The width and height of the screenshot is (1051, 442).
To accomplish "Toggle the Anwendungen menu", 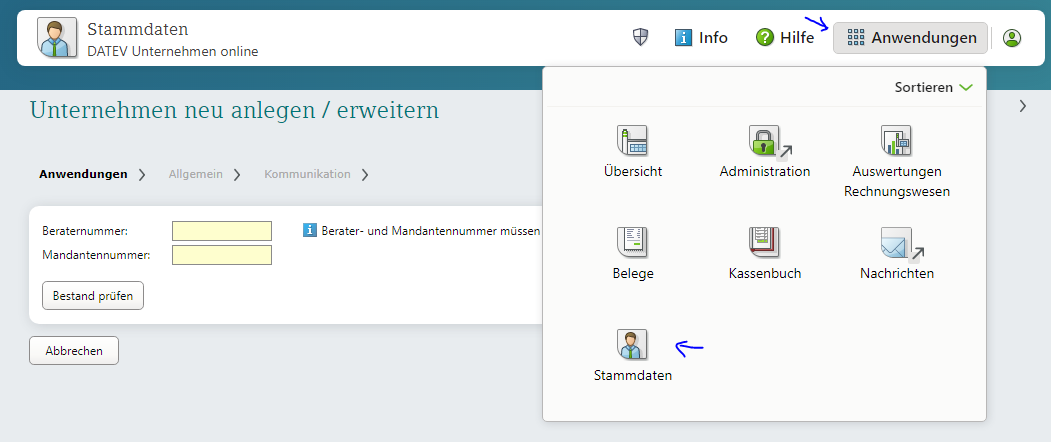I will [910, 38].
